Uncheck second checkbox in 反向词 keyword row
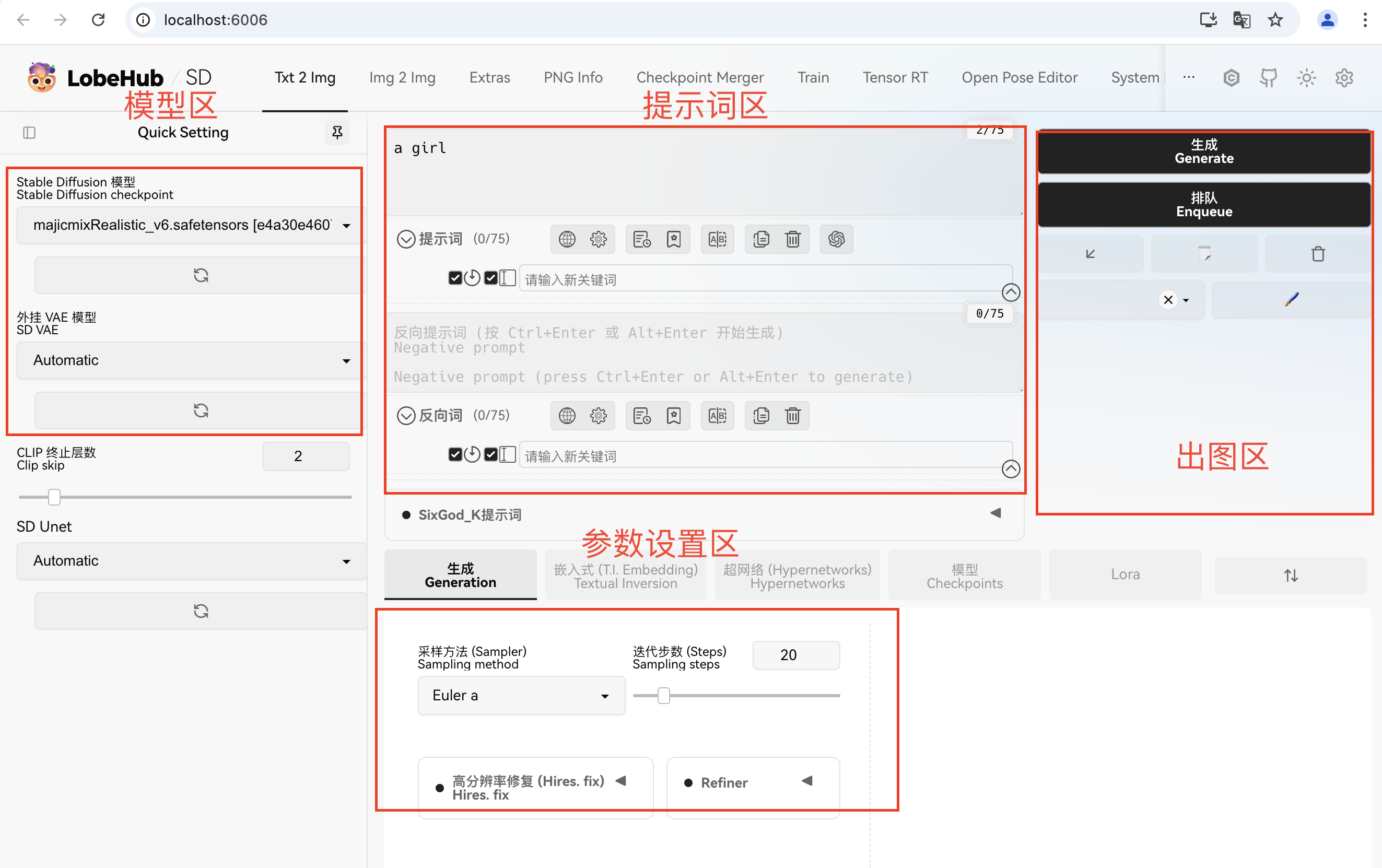1382x868 pixels. (491, 454)
